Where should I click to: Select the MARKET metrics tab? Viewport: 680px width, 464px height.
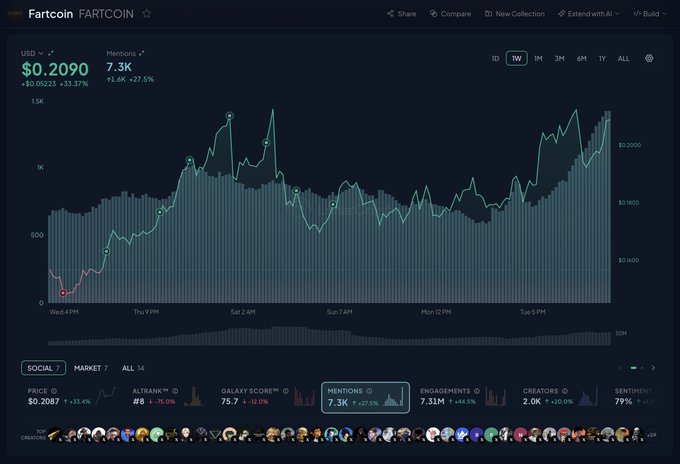[91, 368]
